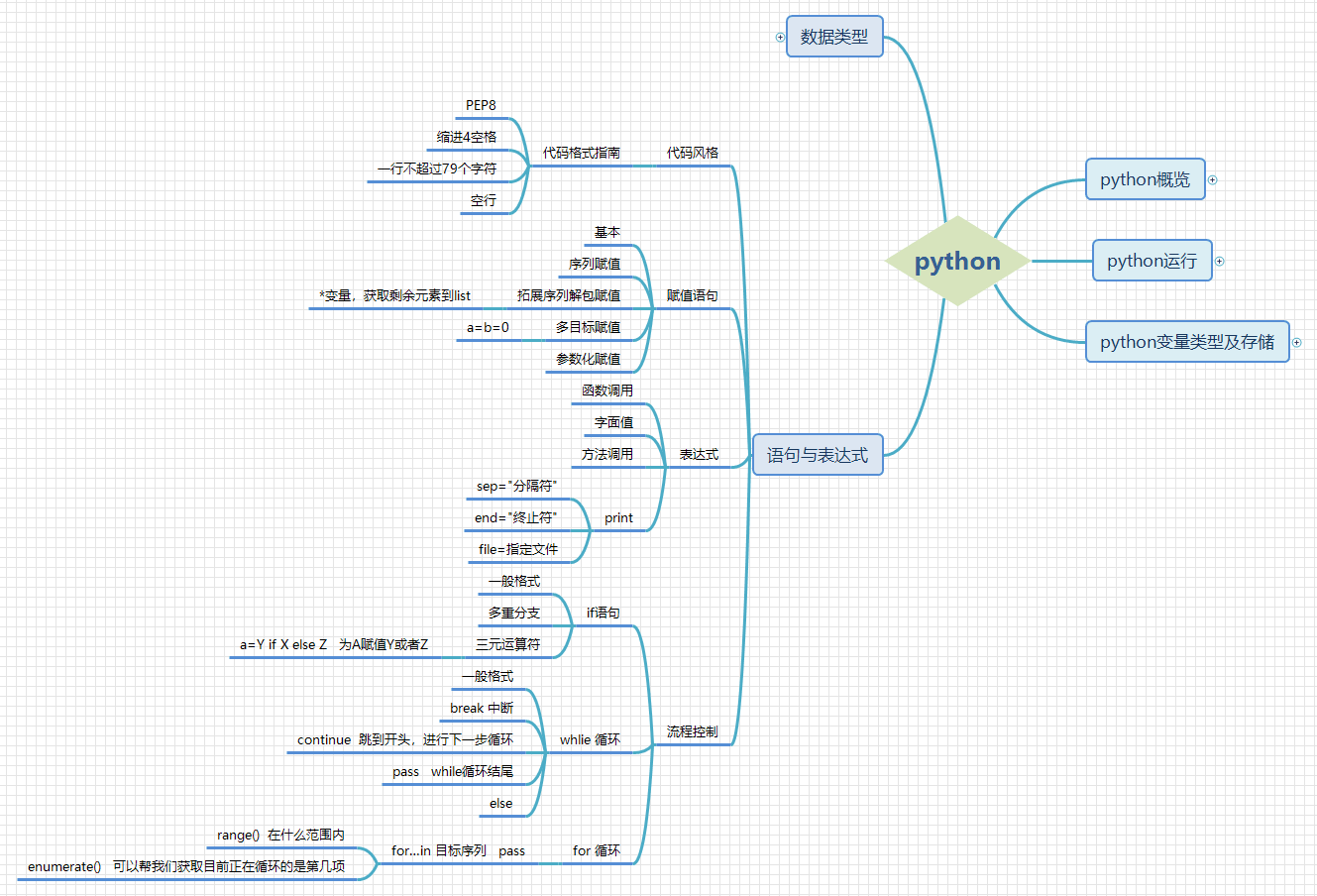
Task: Select the a=Y if X else Z node
Action: click(x=334, y=644)
